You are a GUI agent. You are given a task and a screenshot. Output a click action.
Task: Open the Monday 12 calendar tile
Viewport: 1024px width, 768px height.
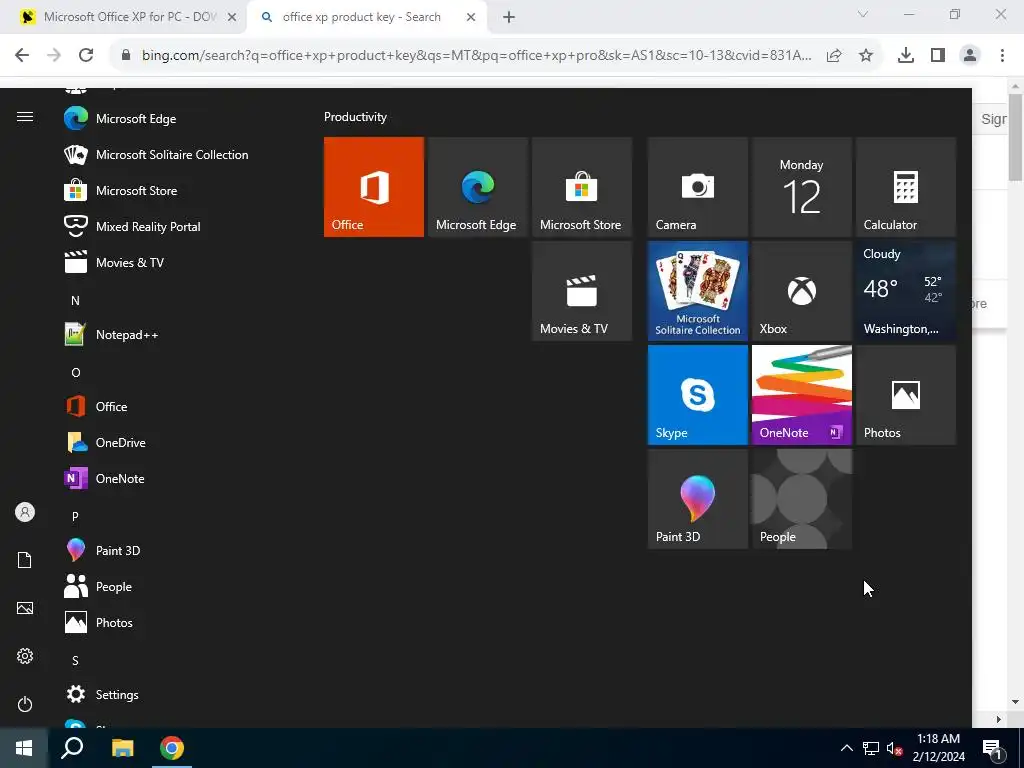pyautogui.click(x=801, y=187)
